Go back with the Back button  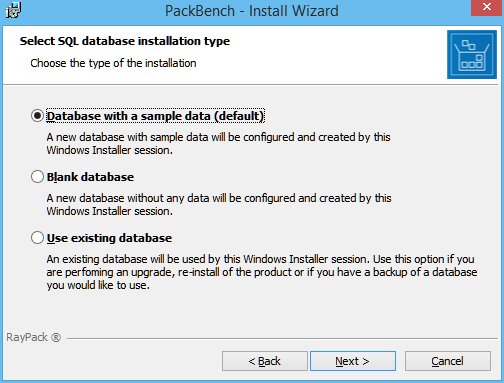(265, 361)
